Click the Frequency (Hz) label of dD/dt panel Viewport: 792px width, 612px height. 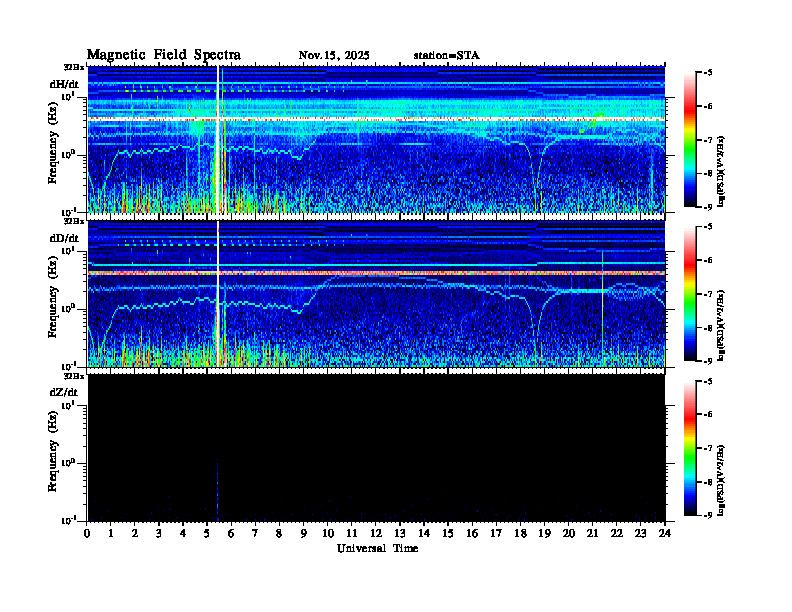(x=53, y=299)
